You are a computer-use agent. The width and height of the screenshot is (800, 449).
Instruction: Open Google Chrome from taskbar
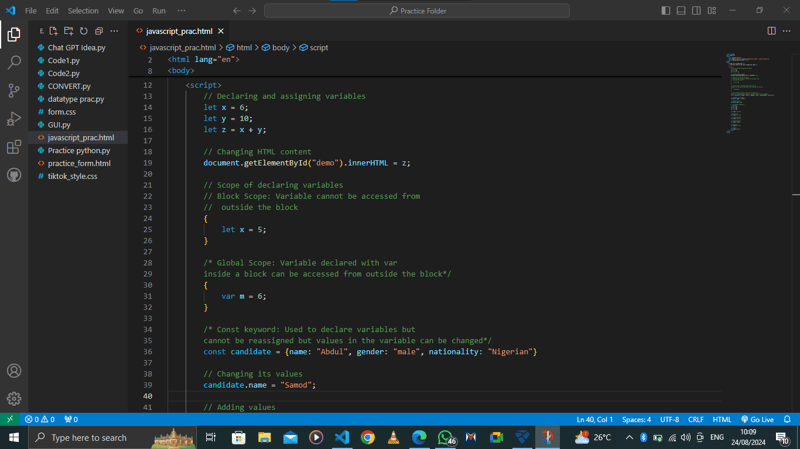[x=367, y=437]
